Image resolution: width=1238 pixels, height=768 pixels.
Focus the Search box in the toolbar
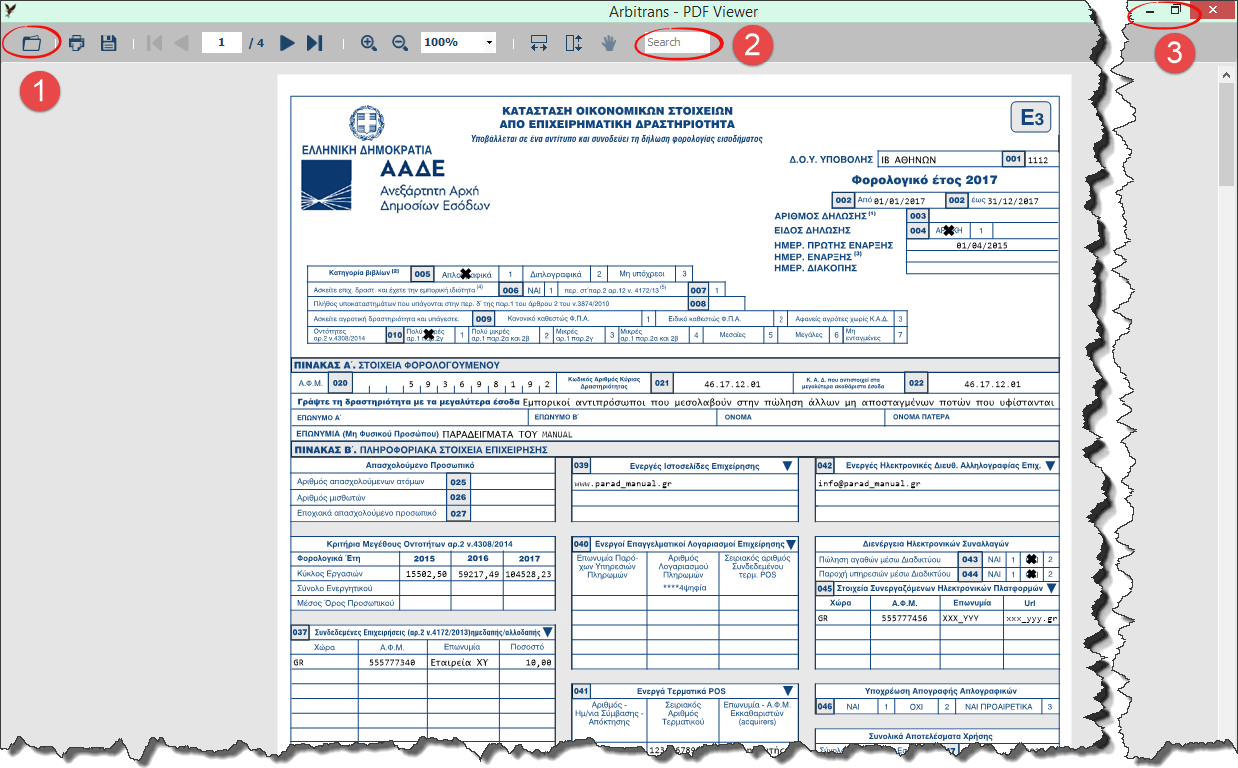pyautogui.click(x=678, y=43)
